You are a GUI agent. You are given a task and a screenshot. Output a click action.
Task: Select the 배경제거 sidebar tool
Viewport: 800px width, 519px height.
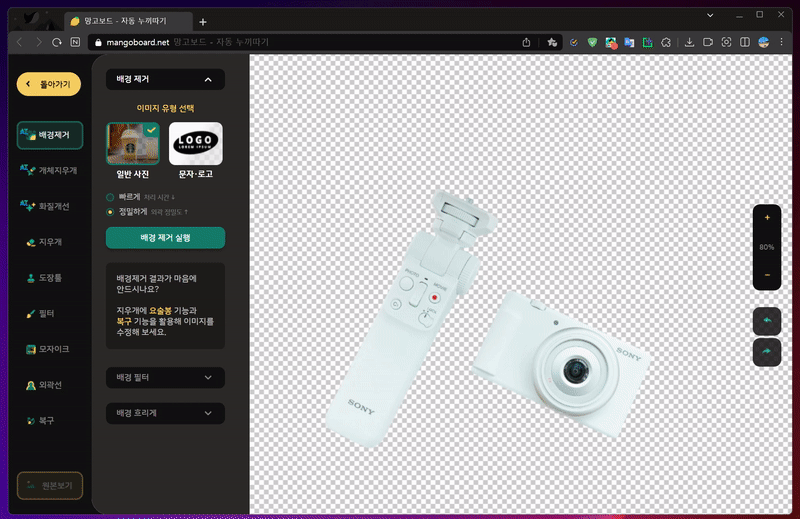pyautogui.click(x=49, y=135)
